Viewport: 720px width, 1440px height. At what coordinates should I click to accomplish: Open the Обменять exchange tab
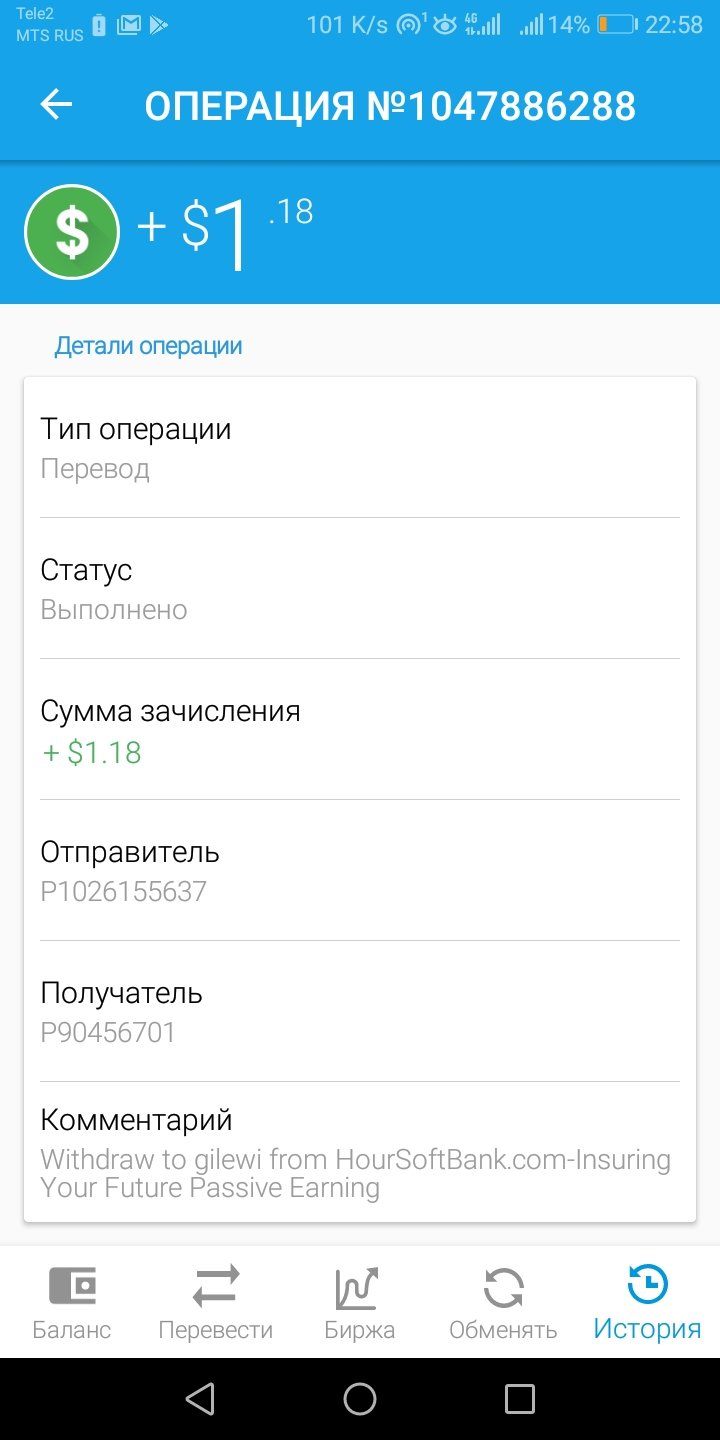pos(503,1302)
